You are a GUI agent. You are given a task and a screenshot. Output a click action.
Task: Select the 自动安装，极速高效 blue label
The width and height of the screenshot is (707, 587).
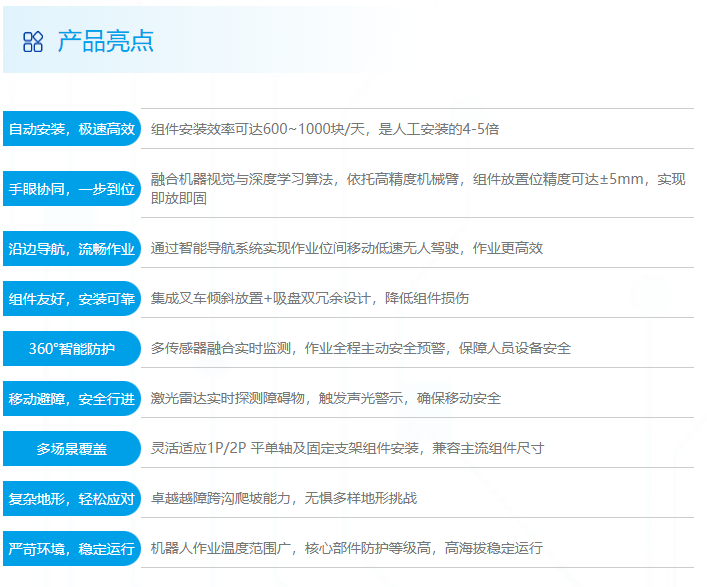[71, 129]
